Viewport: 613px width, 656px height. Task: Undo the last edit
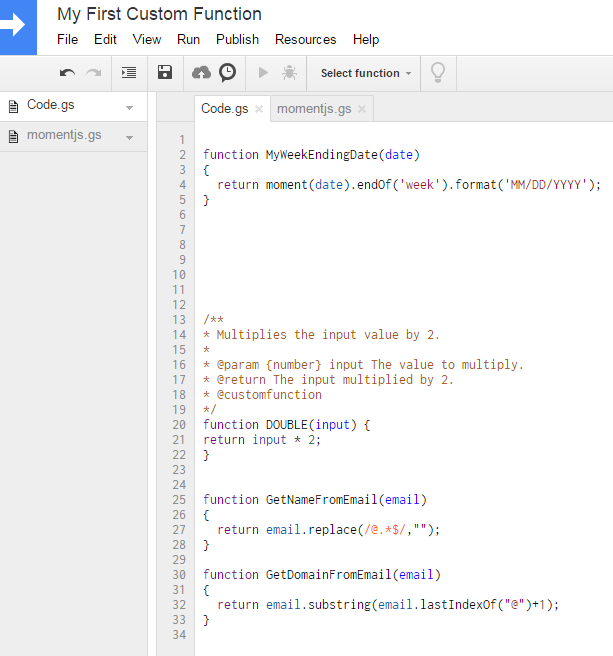coord(67,73)
